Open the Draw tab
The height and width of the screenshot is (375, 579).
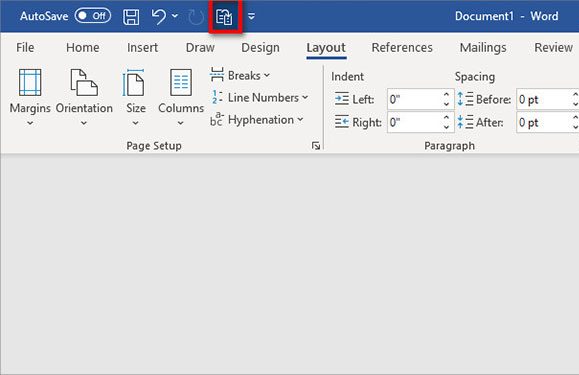pyautogui.click(x=200, y=48)
